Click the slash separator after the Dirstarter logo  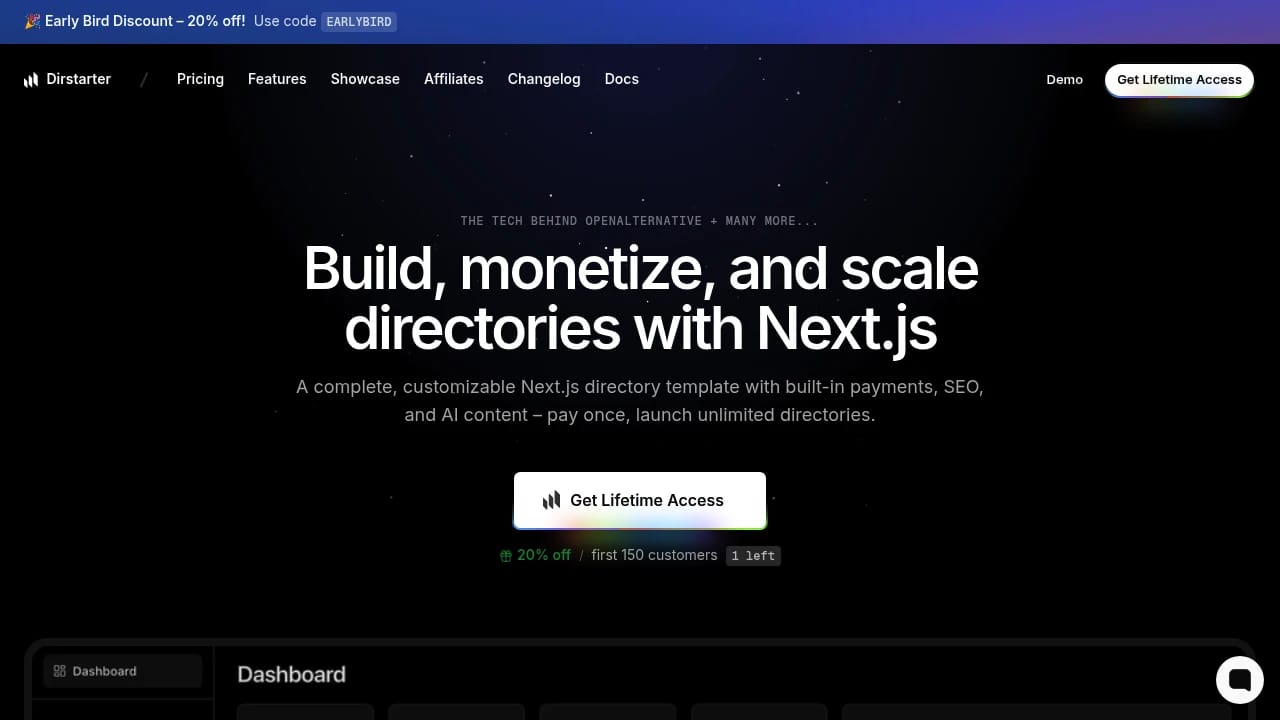(143, 79)
